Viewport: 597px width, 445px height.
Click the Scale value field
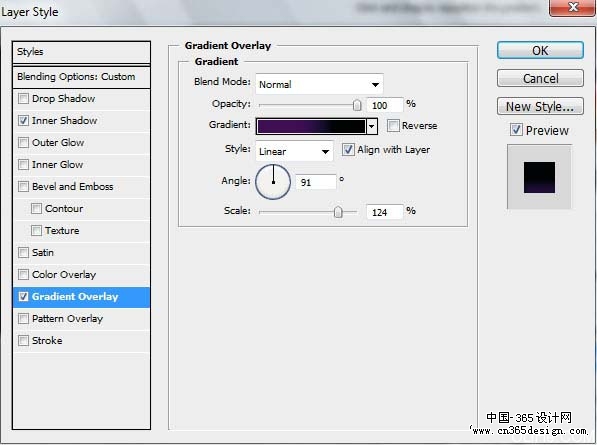[385, 212]
